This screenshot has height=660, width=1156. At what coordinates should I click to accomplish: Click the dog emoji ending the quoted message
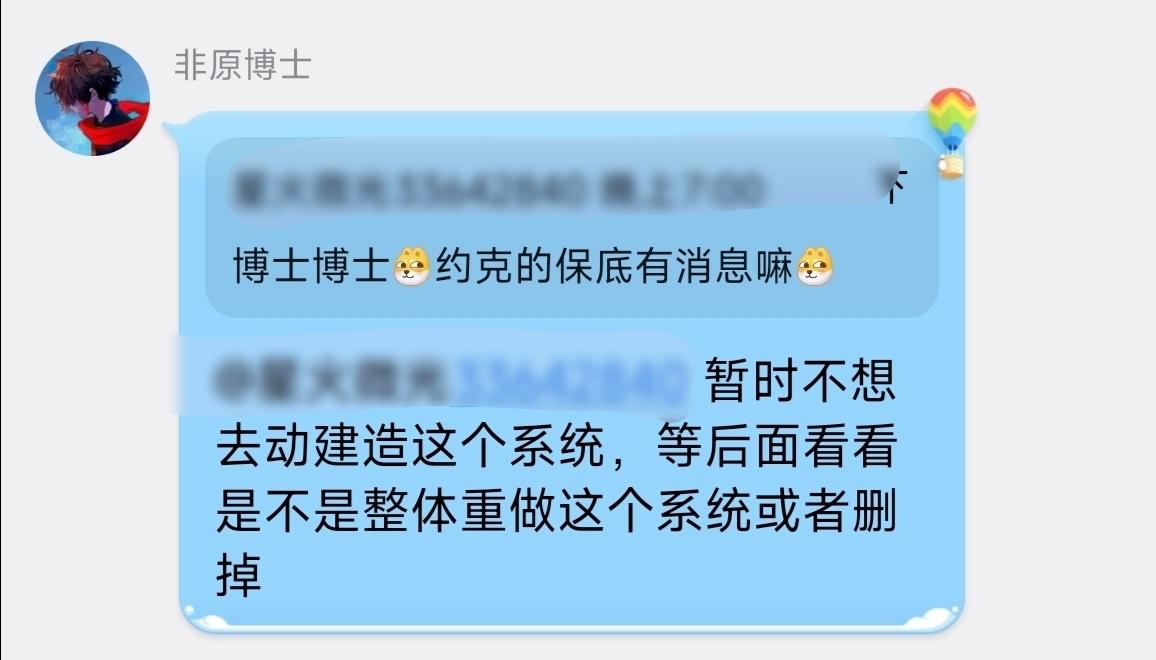tap(815, 266)
